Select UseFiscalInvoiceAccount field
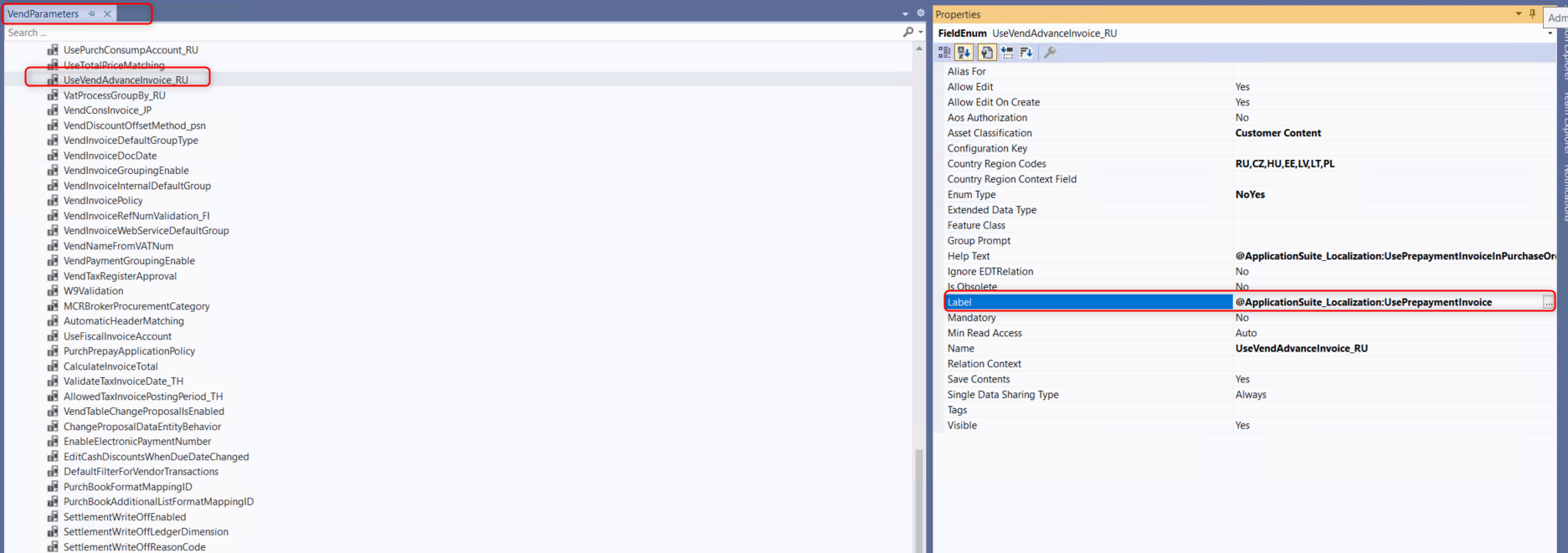This screenshot has height=553, width=1568. click(x=117, y=336)
